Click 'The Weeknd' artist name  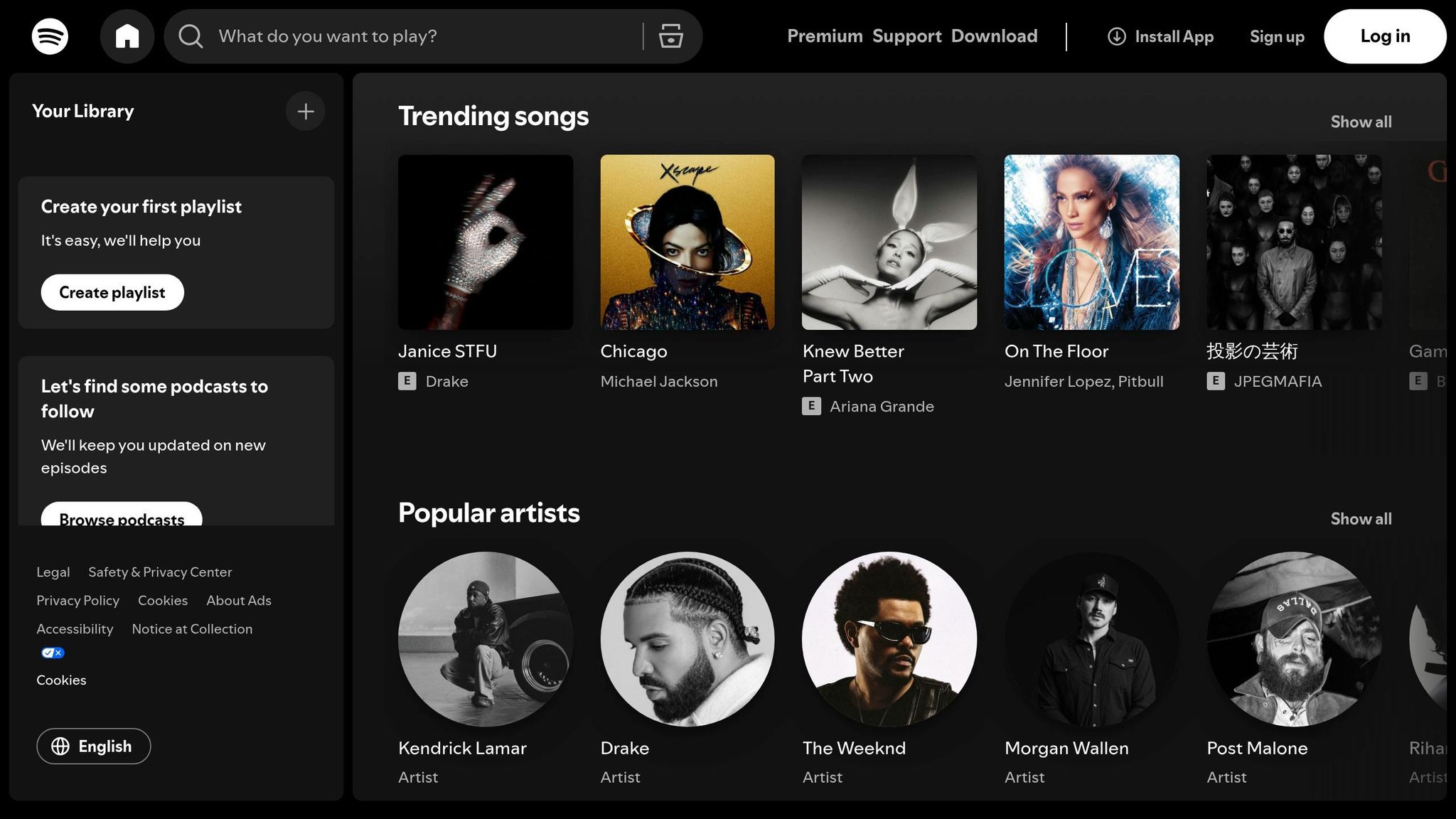[x=854, y=748]
